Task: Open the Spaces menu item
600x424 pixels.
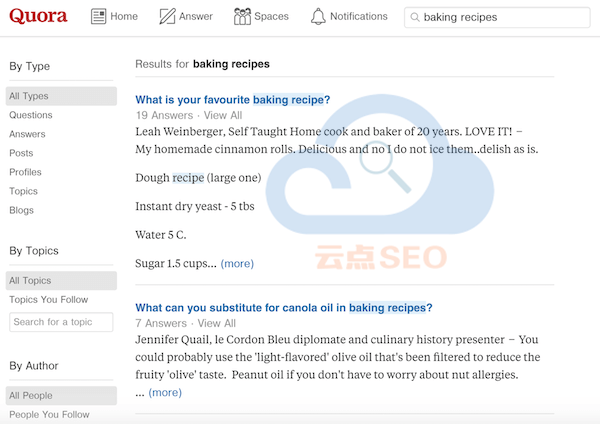Action: point(261,16)
